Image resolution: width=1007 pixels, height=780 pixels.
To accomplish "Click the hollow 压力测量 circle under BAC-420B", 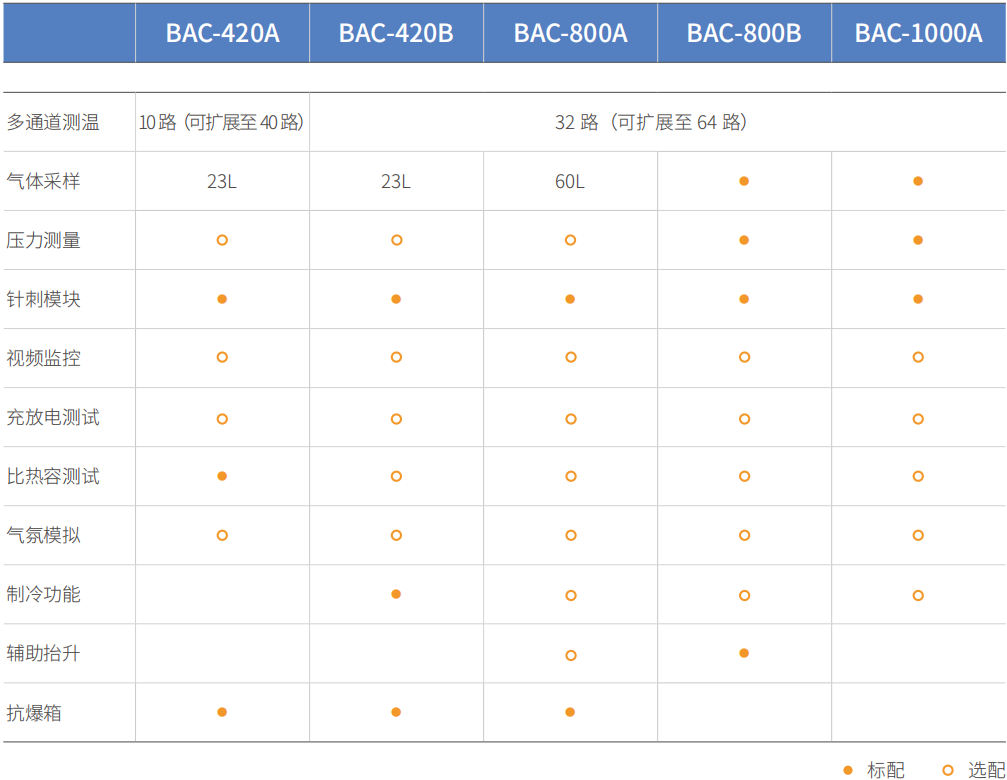I will [x=396, y=240].
